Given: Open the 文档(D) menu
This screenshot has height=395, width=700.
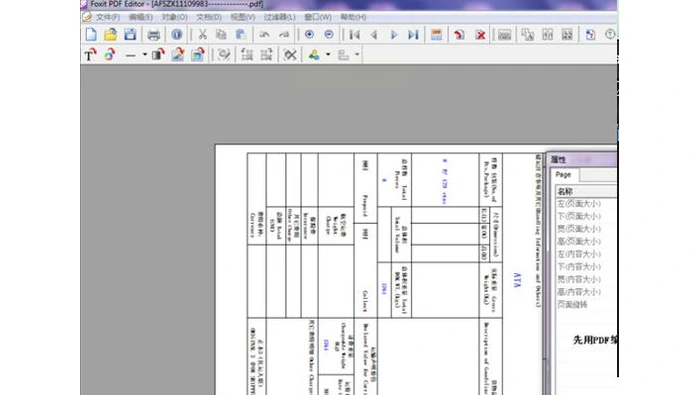Looking at the screenshot, I should point(209,17).
